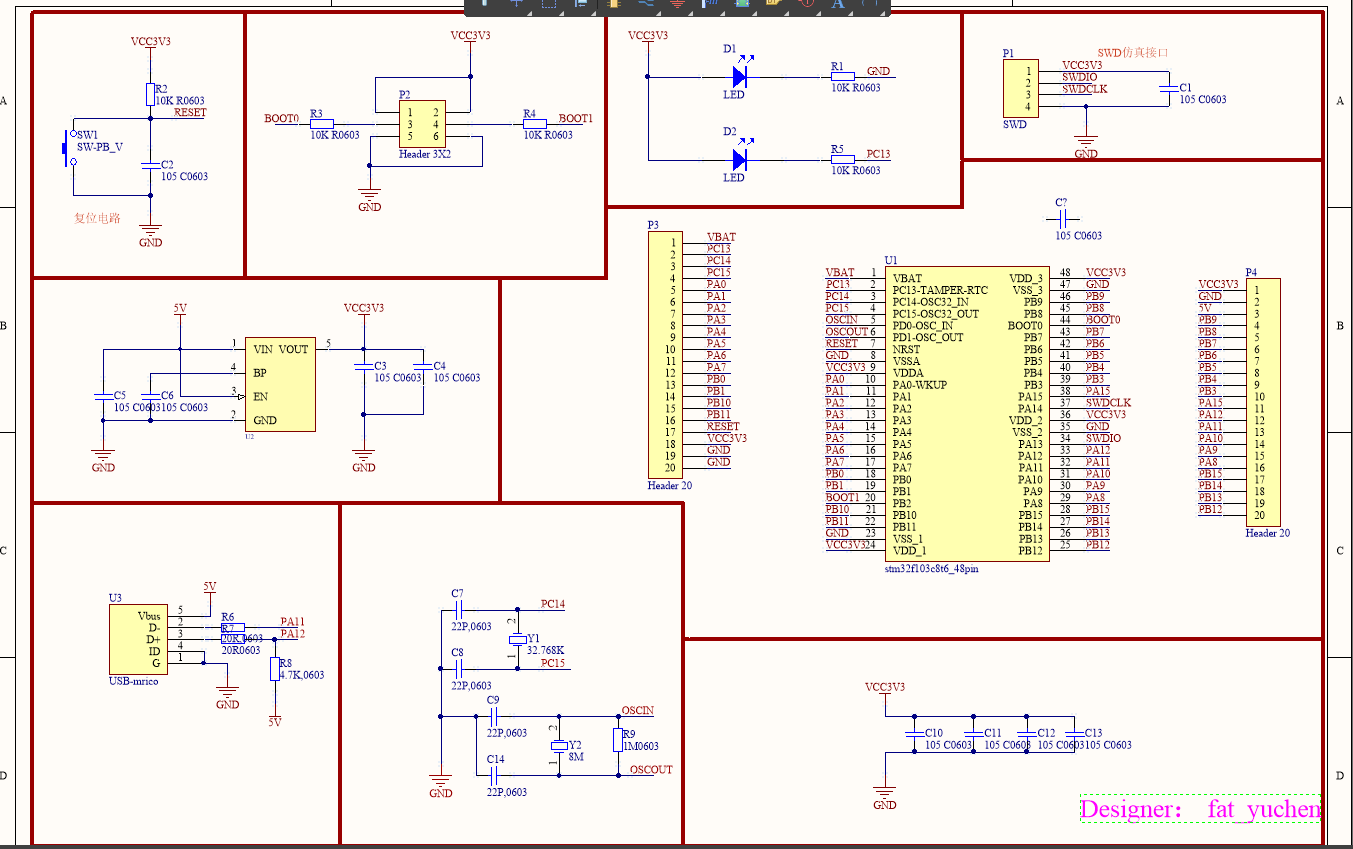Select resistor R5 connected to D2

(843, 159)
